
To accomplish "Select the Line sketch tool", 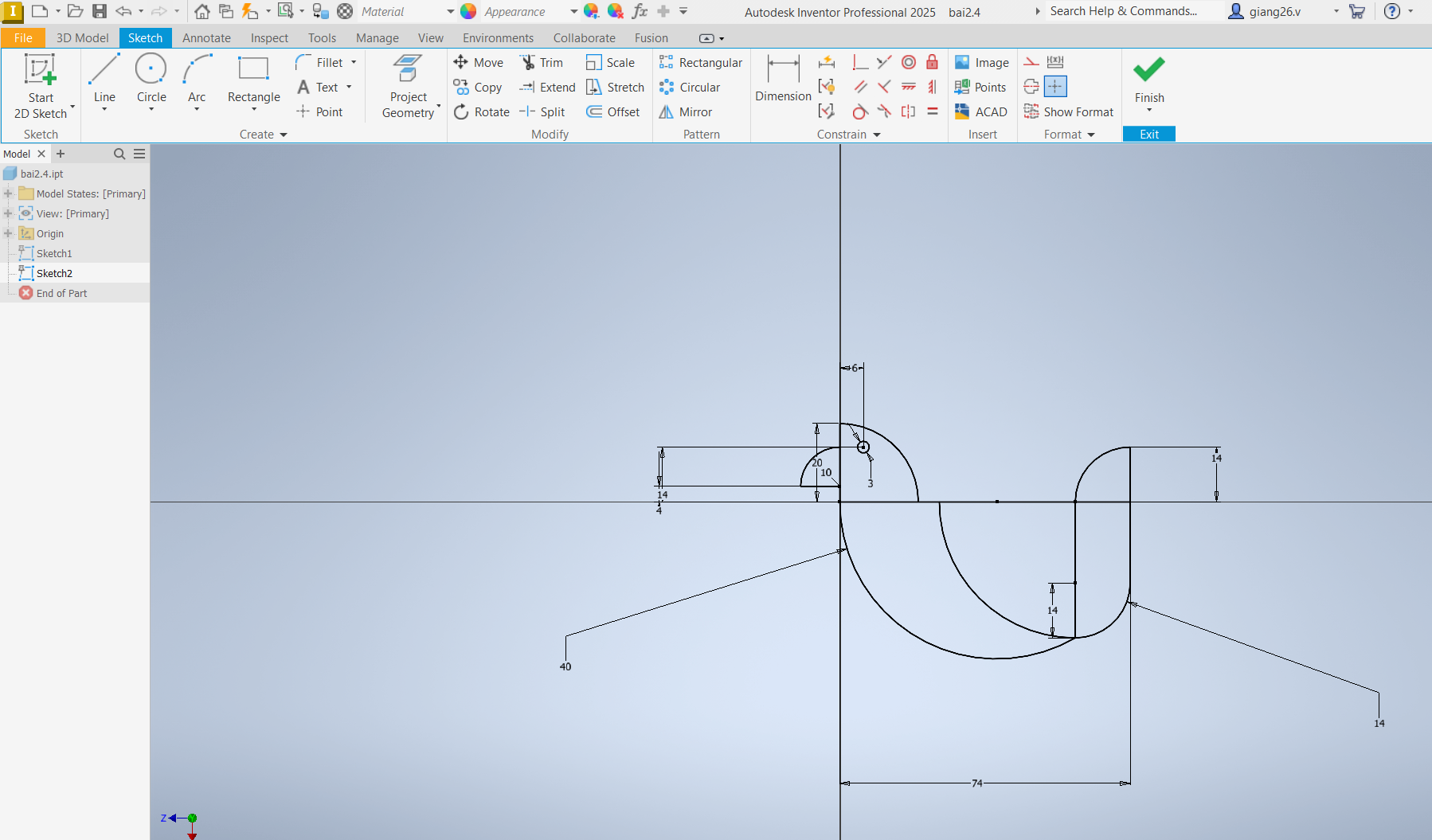I will pyautogui.click(x=104, y=79).
